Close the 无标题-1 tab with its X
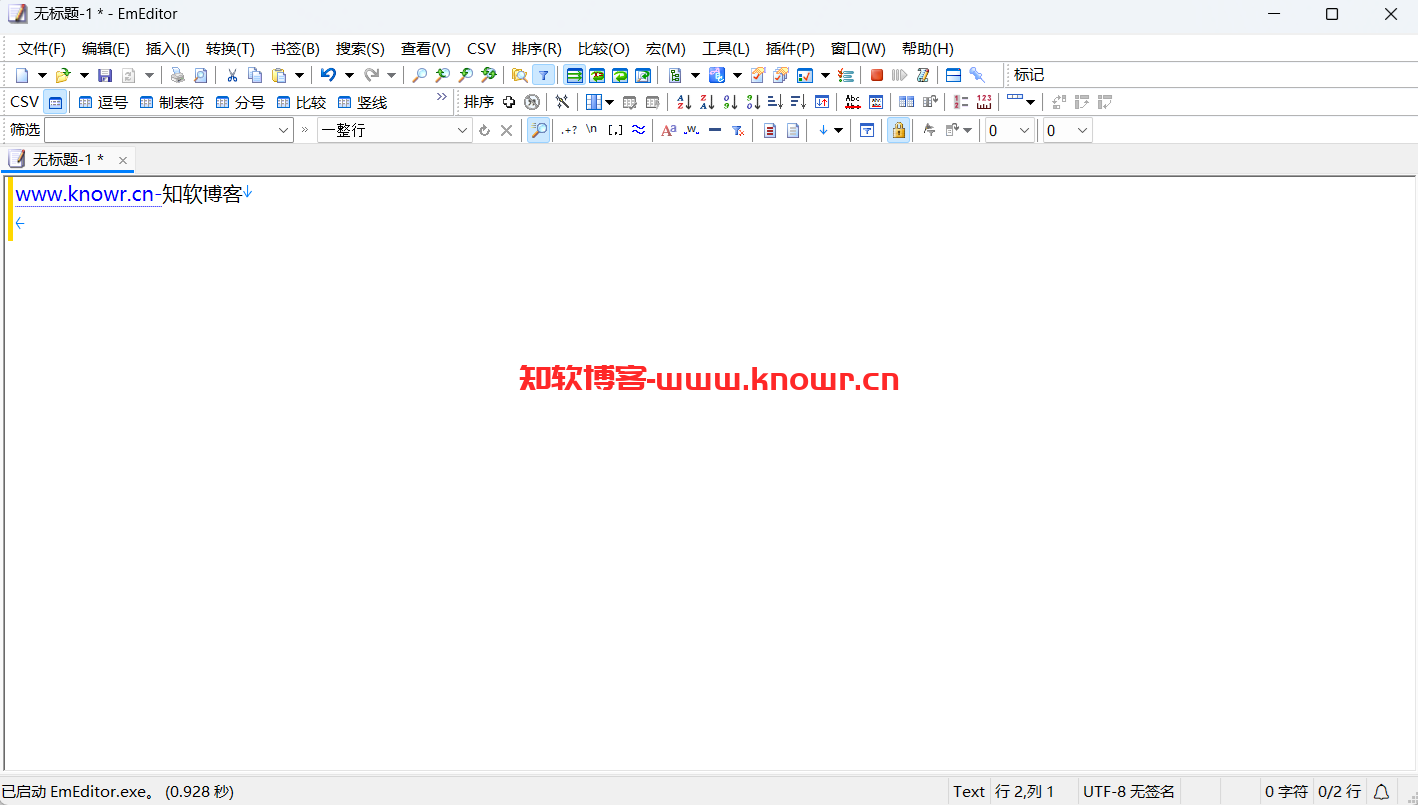1418x805 pixels. point(123,160)
